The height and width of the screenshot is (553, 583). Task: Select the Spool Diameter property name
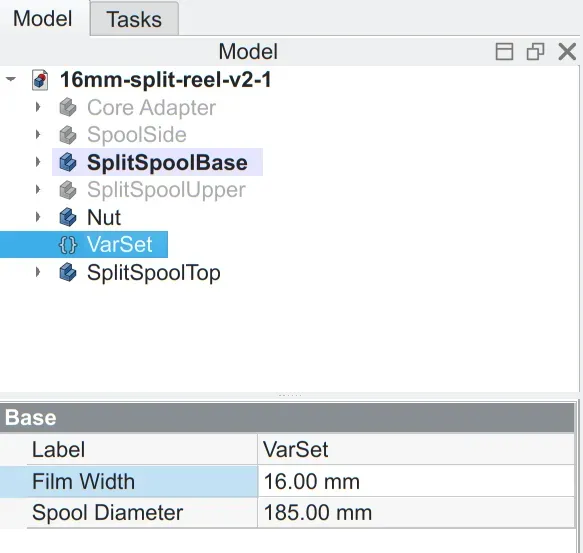point(107,512)
